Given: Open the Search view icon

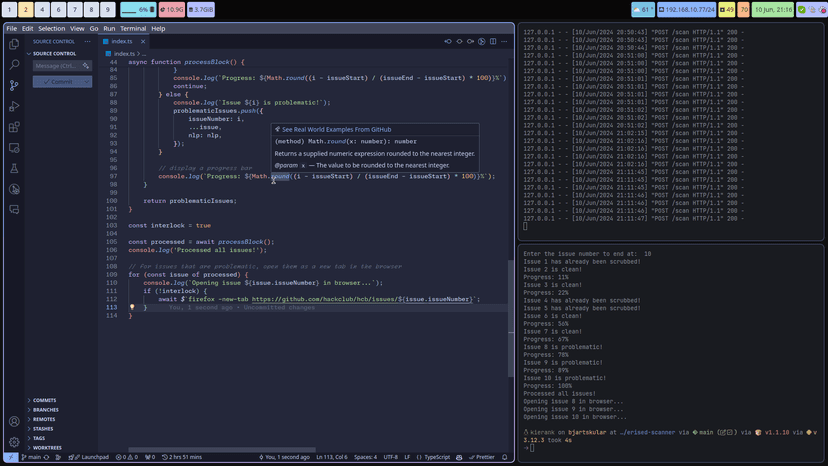Looking at the screenshot, I should [14, 65].
